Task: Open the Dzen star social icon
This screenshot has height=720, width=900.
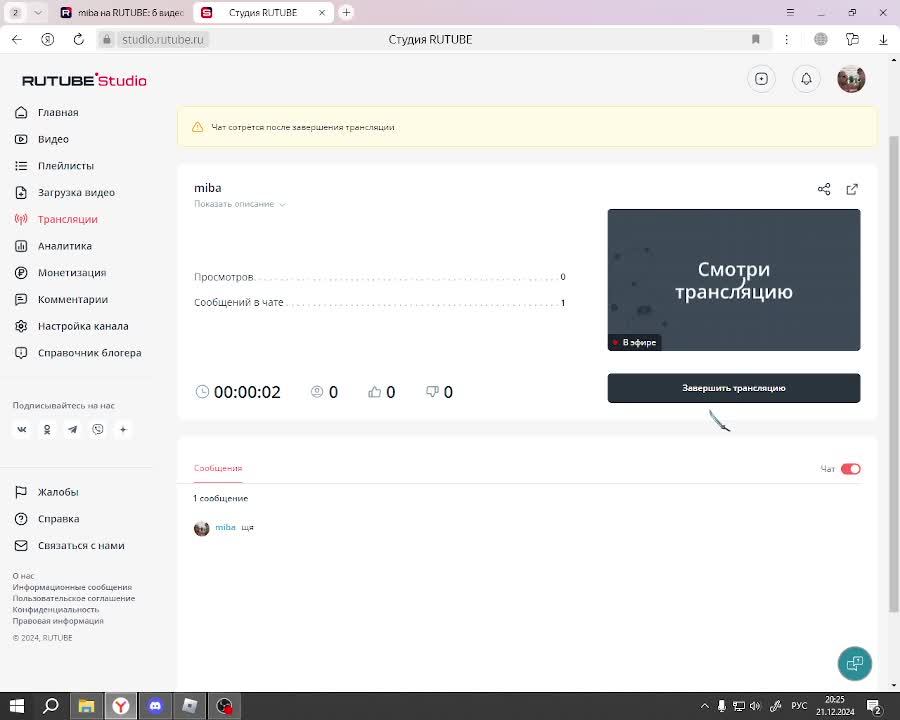Action: [123, 429]
